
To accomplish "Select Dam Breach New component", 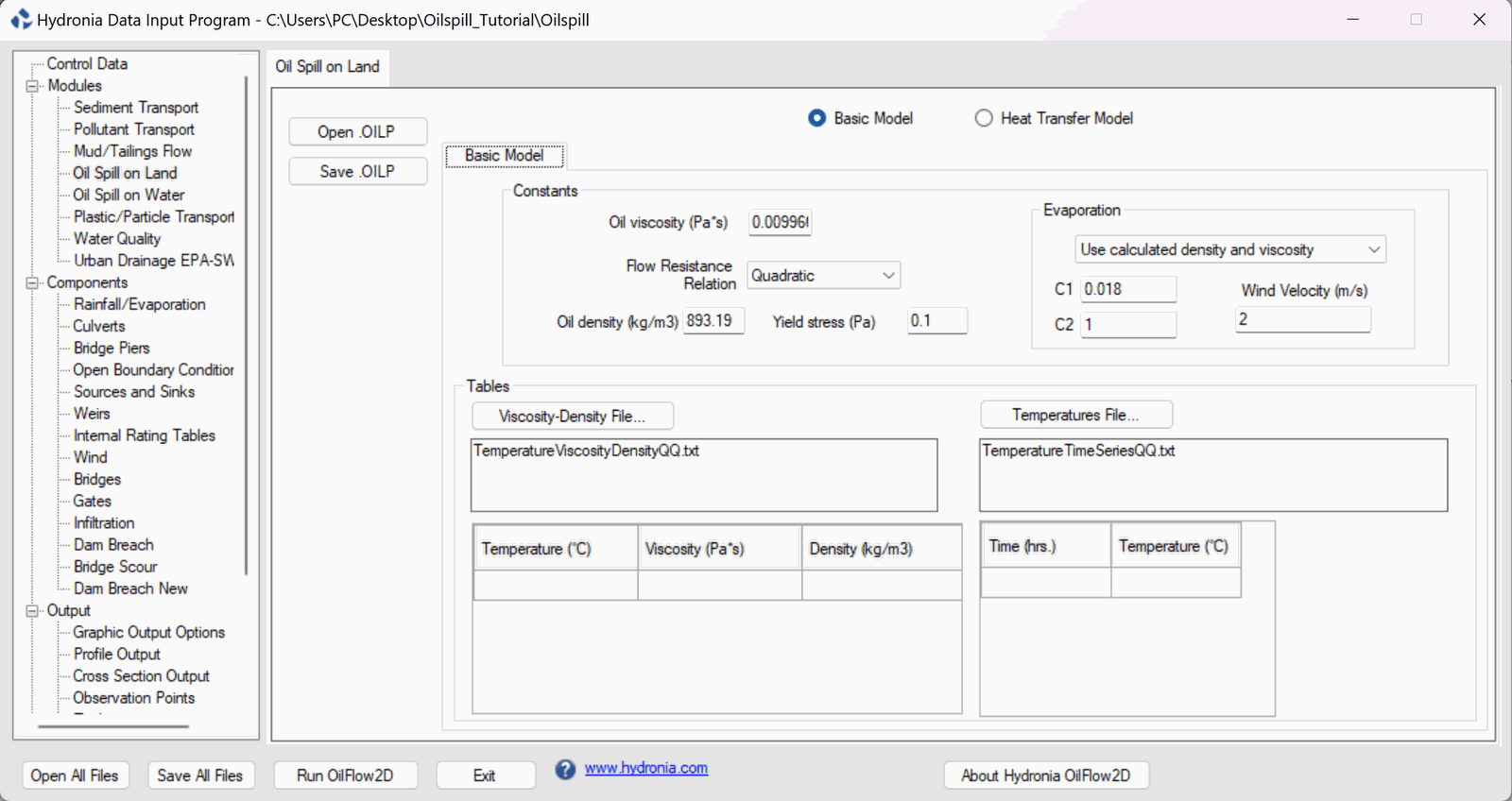I will [130, 588].
